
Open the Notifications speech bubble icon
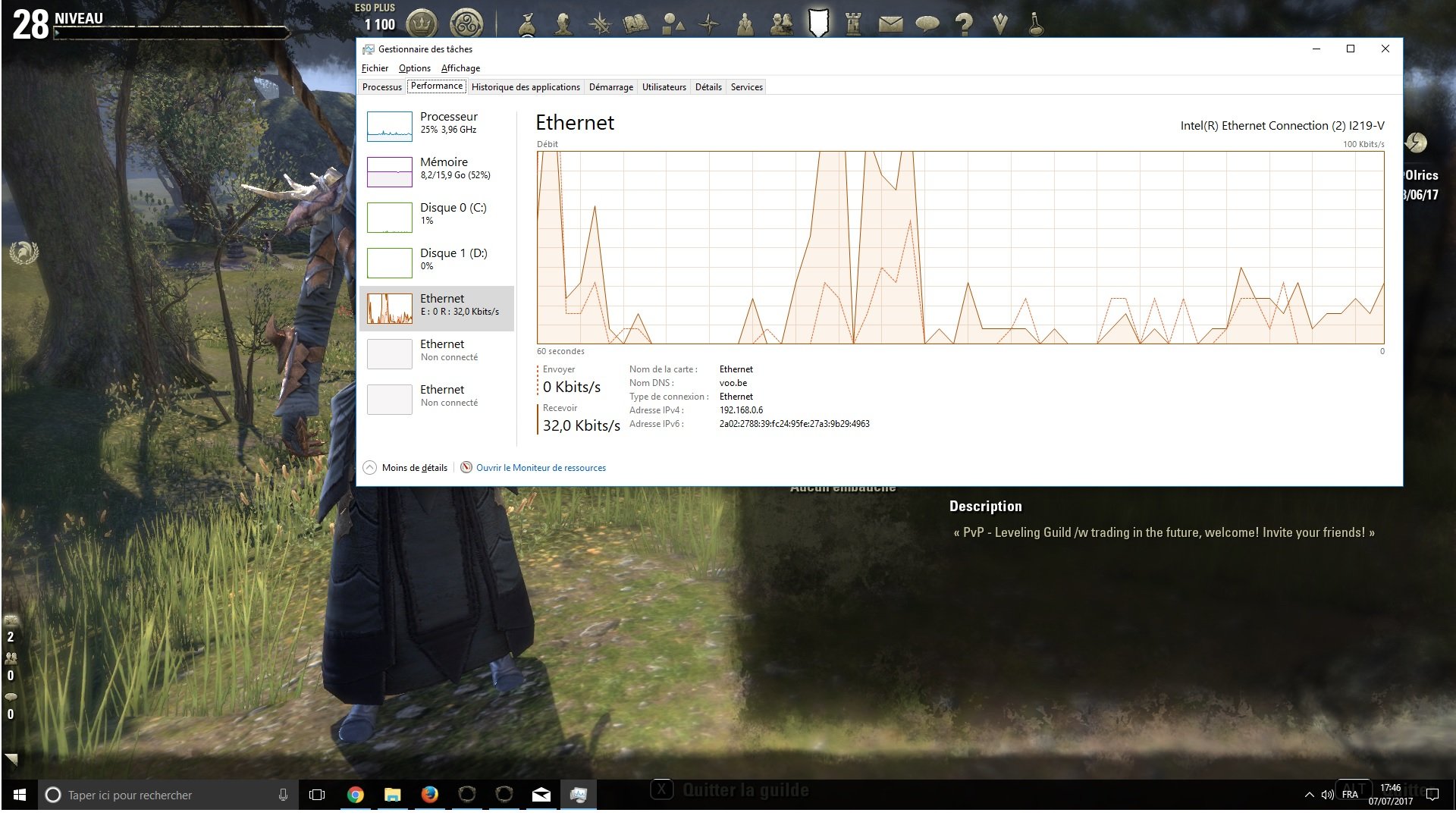[x=927, y=25]
